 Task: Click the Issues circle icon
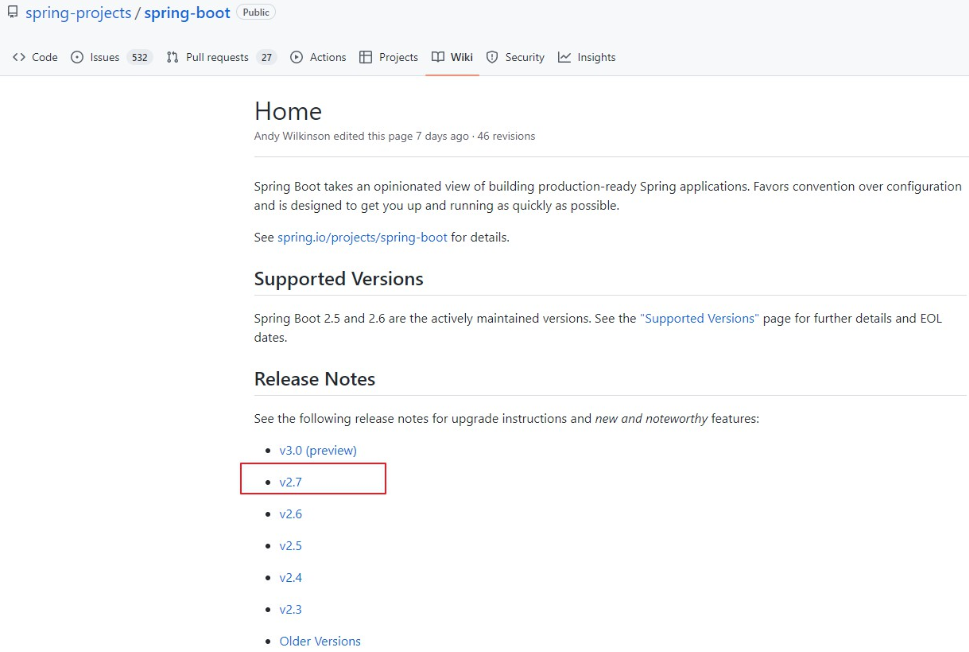(x=77, y=57)
